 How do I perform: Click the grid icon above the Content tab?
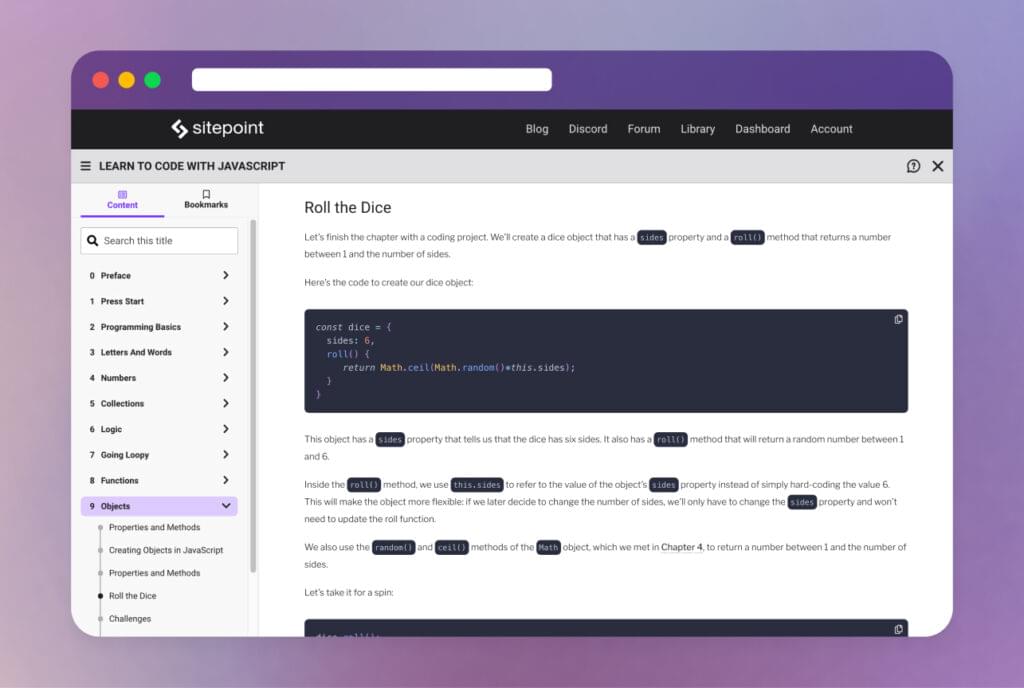click(122, 195)
